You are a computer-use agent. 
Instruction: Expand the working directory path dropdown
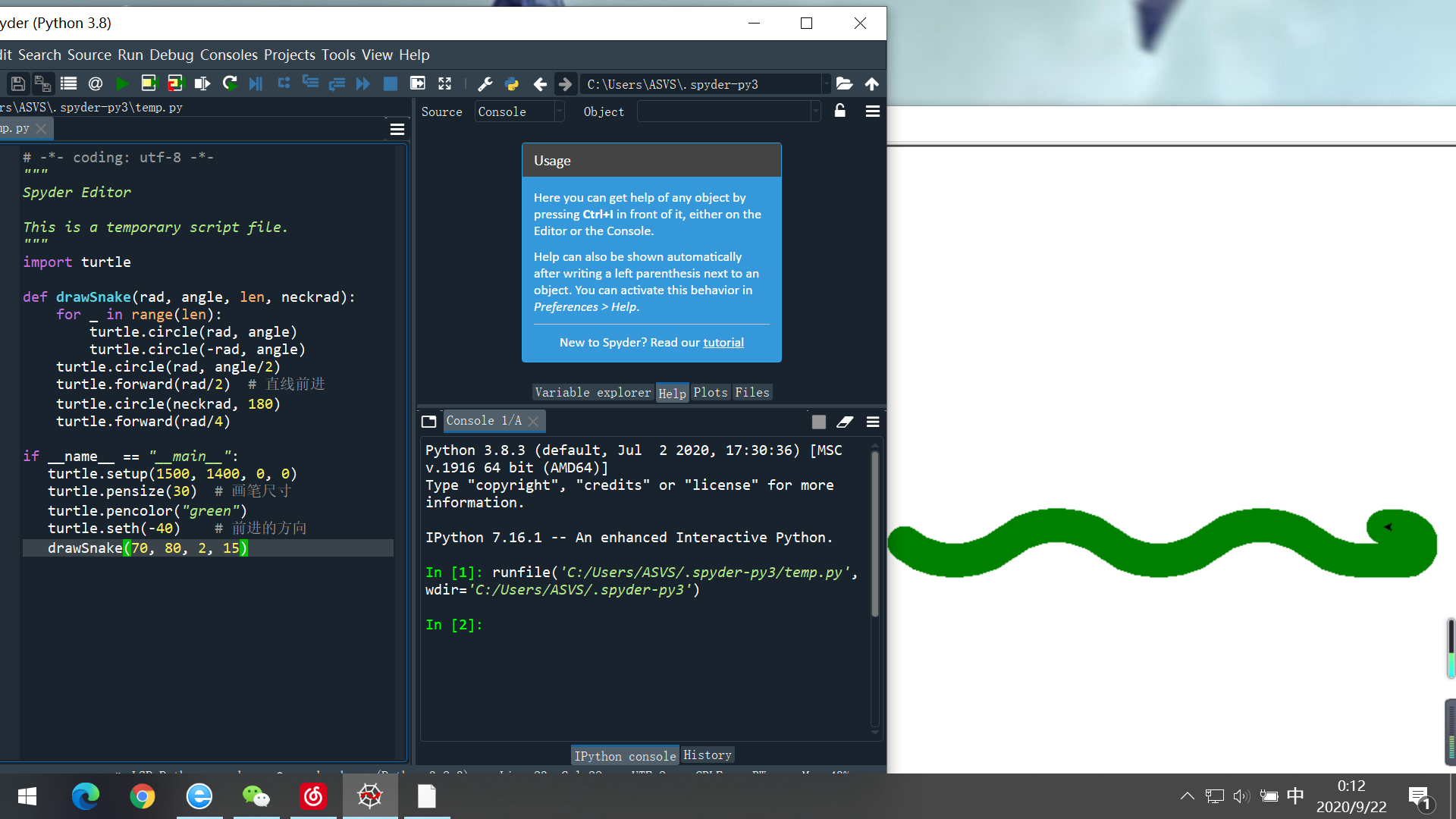tap(826, 84)
